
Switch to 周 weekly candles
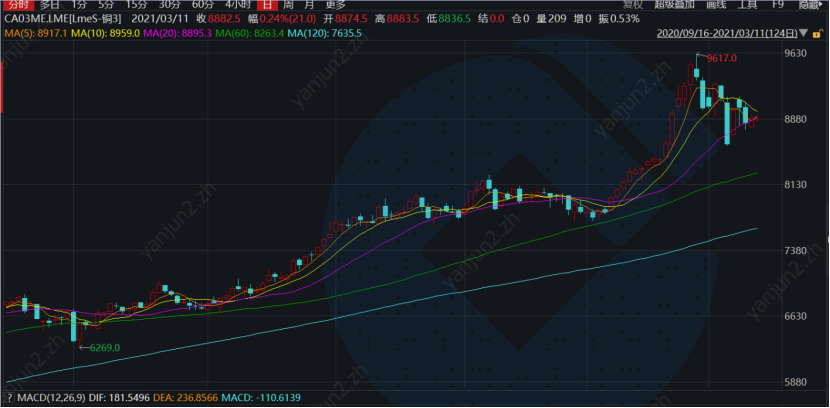[x=288, y=5]
